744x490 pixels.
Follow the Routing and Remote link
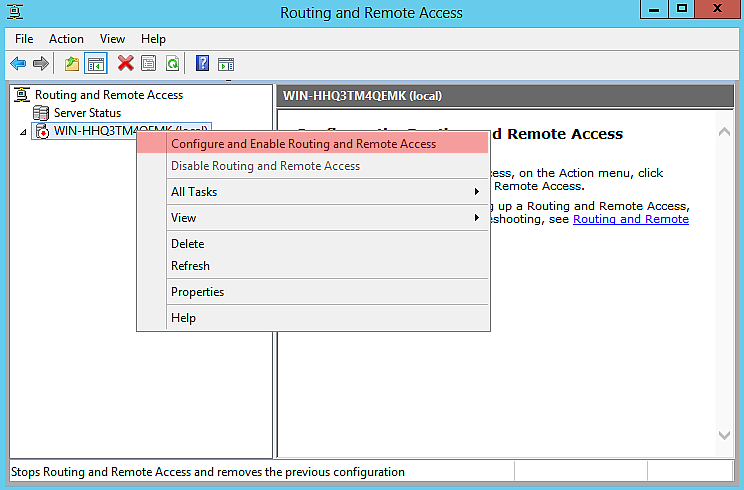point(630,219)
